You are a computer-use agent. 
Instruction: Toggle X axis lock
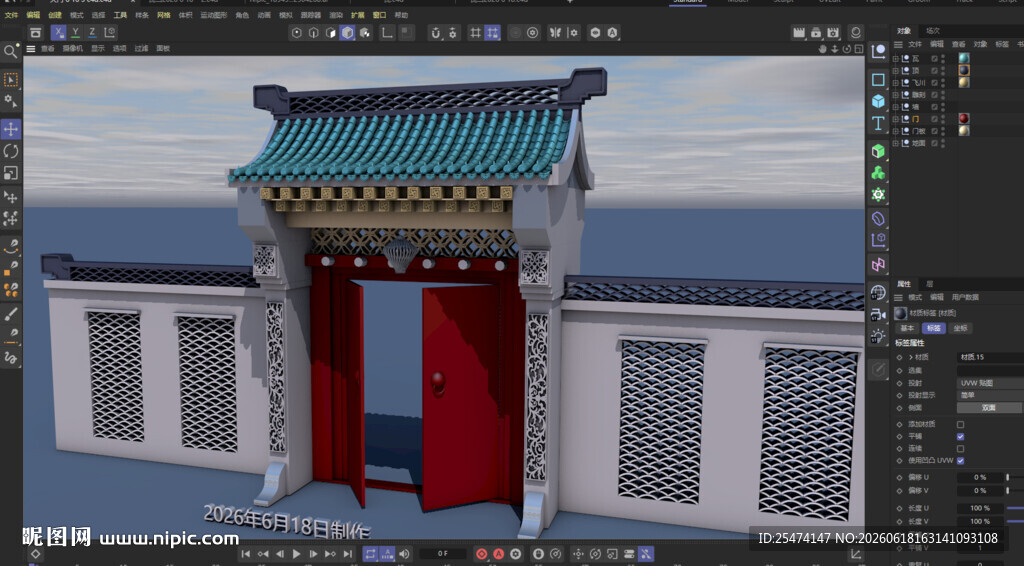click(x=59, y=32)
